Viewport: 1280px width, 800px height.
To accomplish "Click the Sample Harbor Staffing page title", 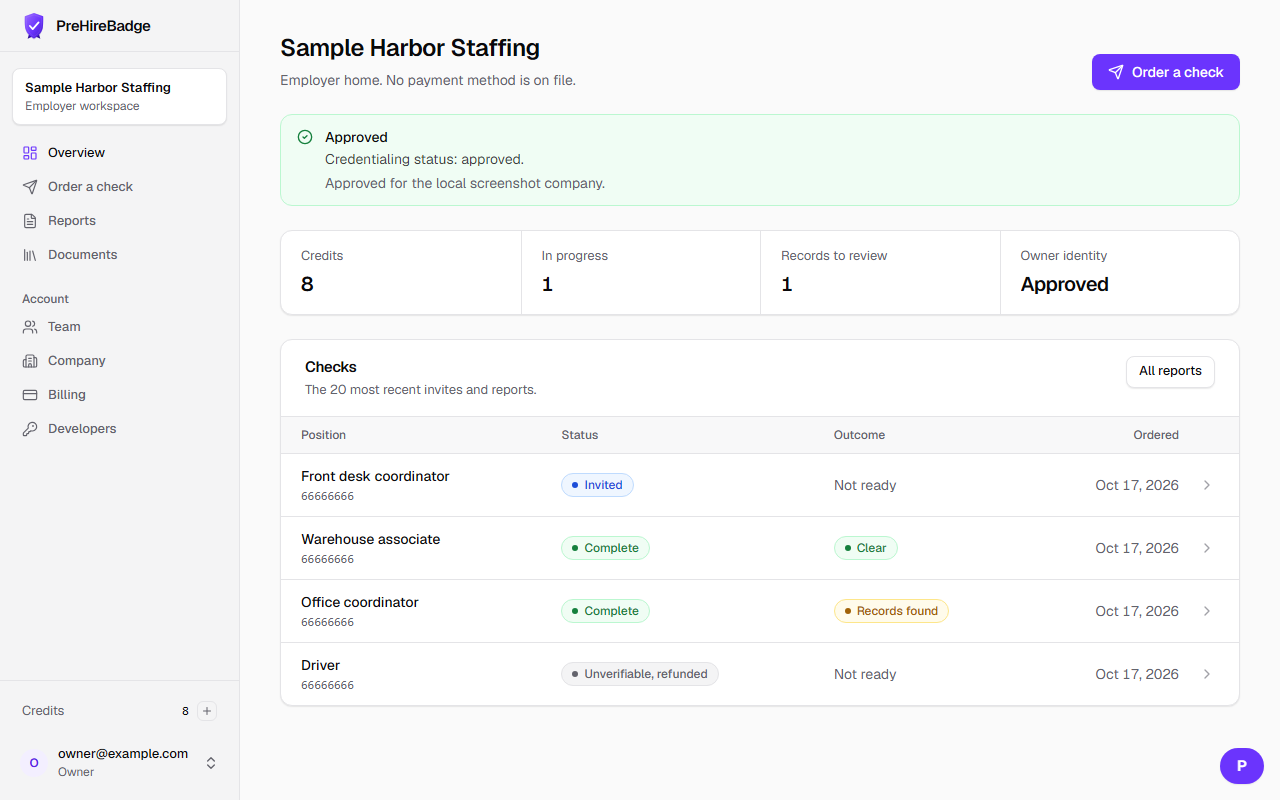I will click(x=410, y=47).
